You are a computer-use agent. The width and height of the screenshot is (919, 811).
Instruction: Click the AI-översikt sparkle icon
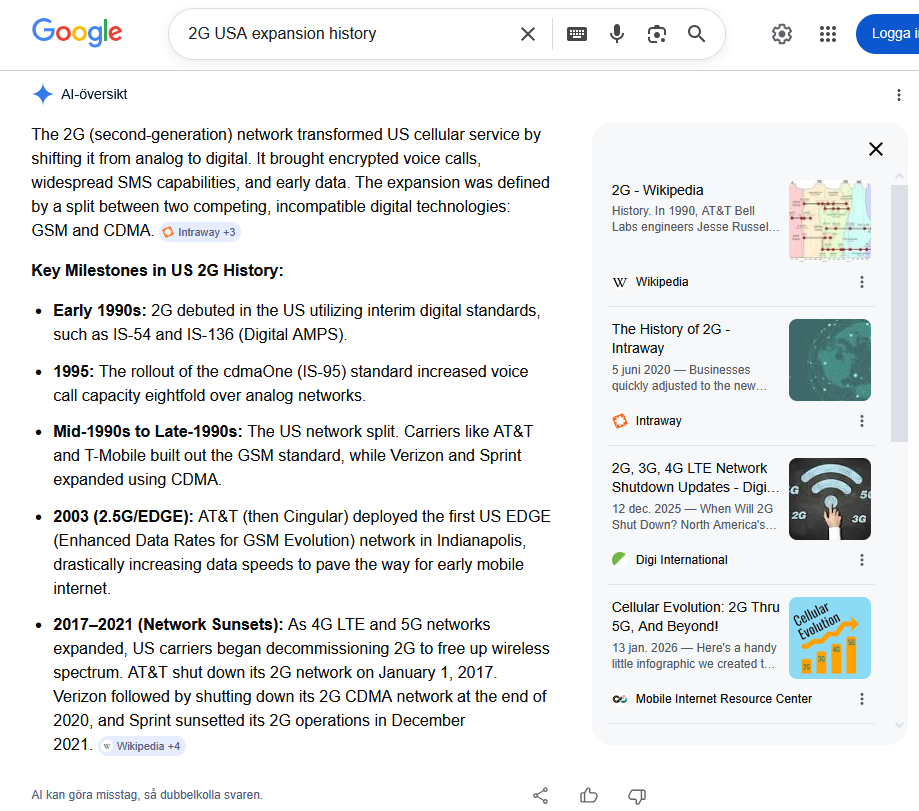(x=42, y=94)
